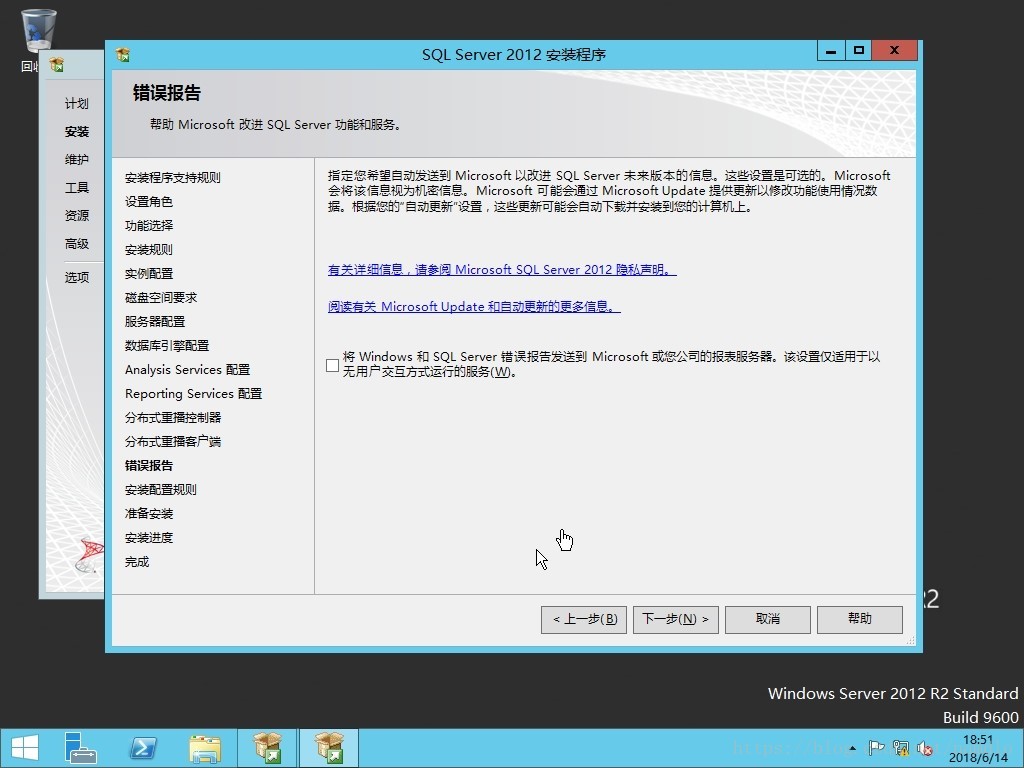The width and height of the screenshot is (1024, 768).
Task: Select 资源 in the Installation Center sidebar
Action: tap(76, 216)
